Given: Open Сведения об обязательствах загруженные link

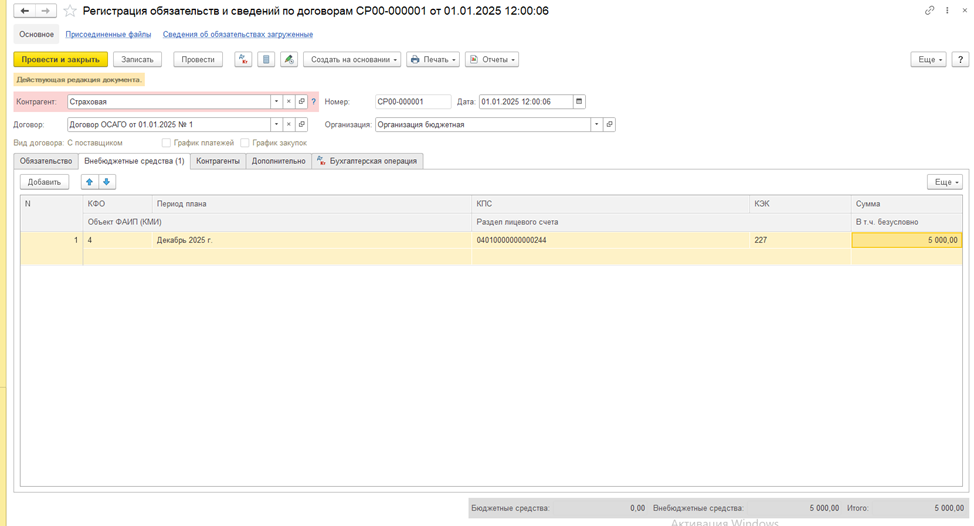Looking at the screenshot, I should click(238, 35).
